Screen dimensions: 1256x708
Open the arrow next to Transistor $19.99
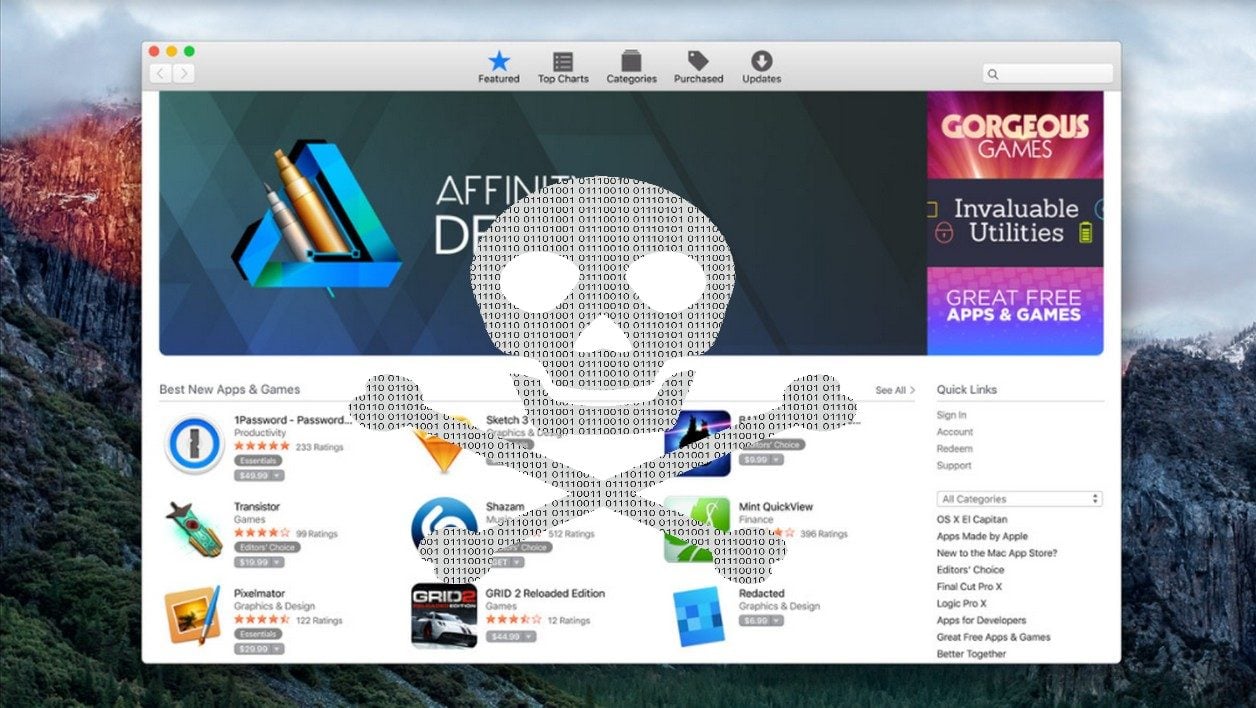[278, 562]
